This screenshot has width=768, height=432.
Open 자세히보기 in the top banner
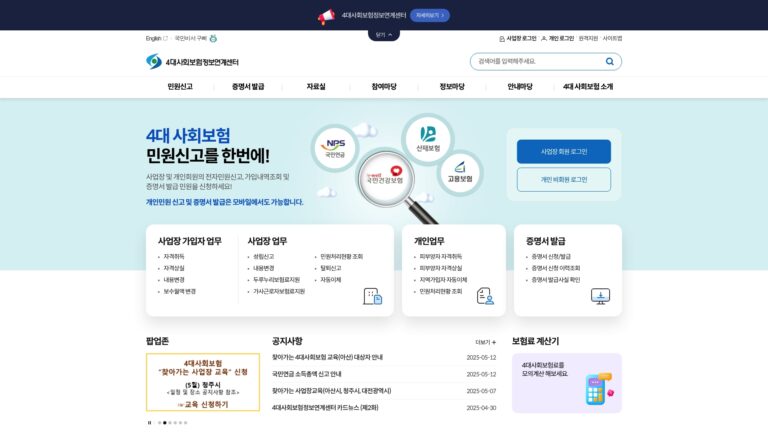pos(430,15)
